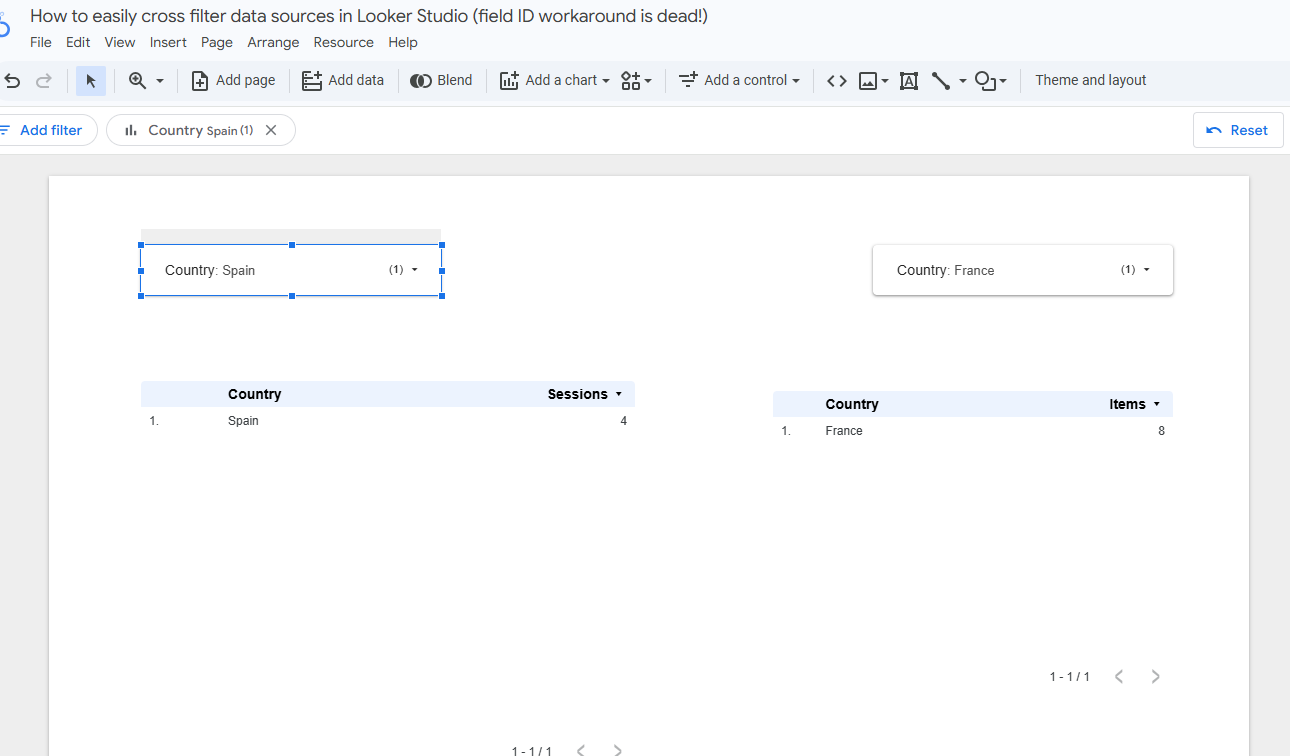This screenshot has width=1290, height=756.
Task: Click the undo arrow
Action: tap(12, 80)
